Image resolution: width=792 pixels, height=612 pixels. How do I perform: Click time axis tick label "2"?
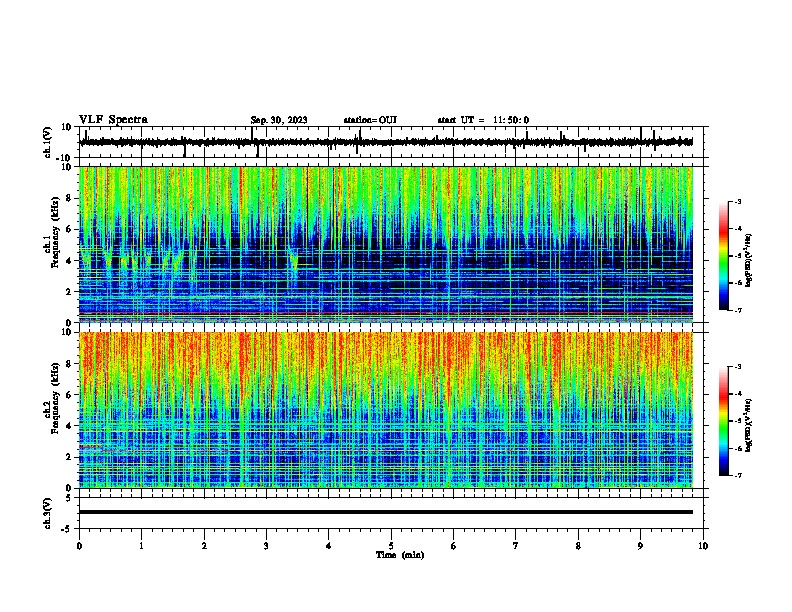(x=204, y=546)
